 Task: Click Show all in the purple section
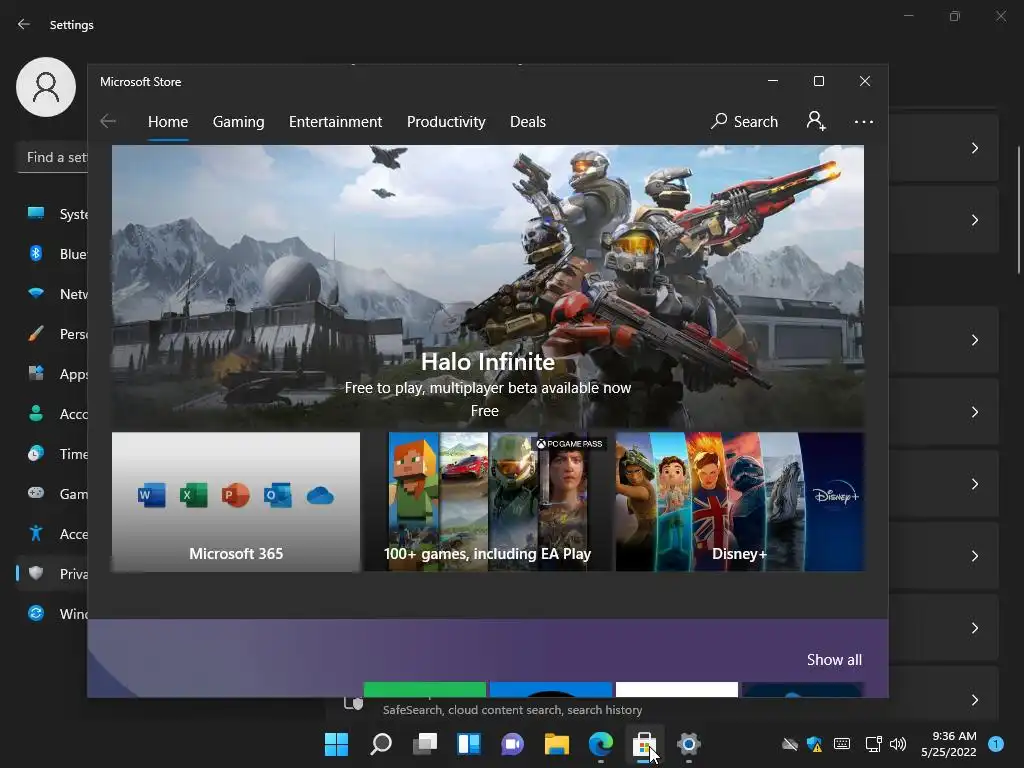pyautogui.click(x=834, y=660)
